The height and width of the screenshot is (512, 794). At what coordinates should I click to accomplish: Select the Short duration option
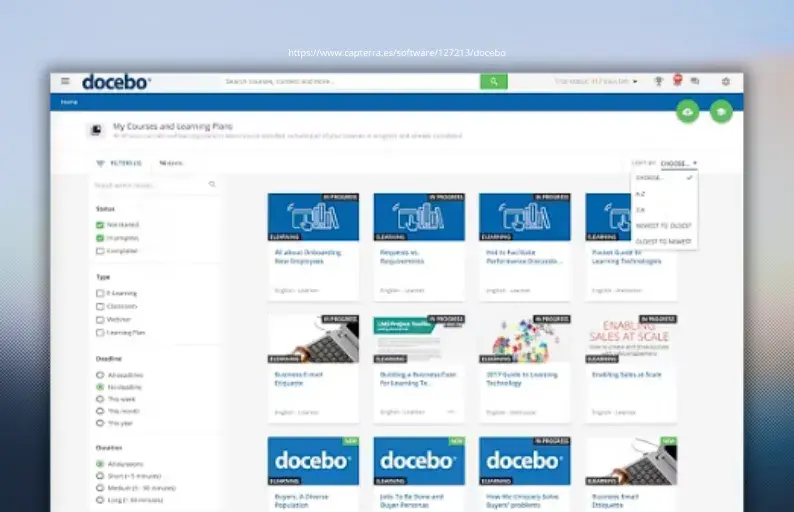point(100,476)
